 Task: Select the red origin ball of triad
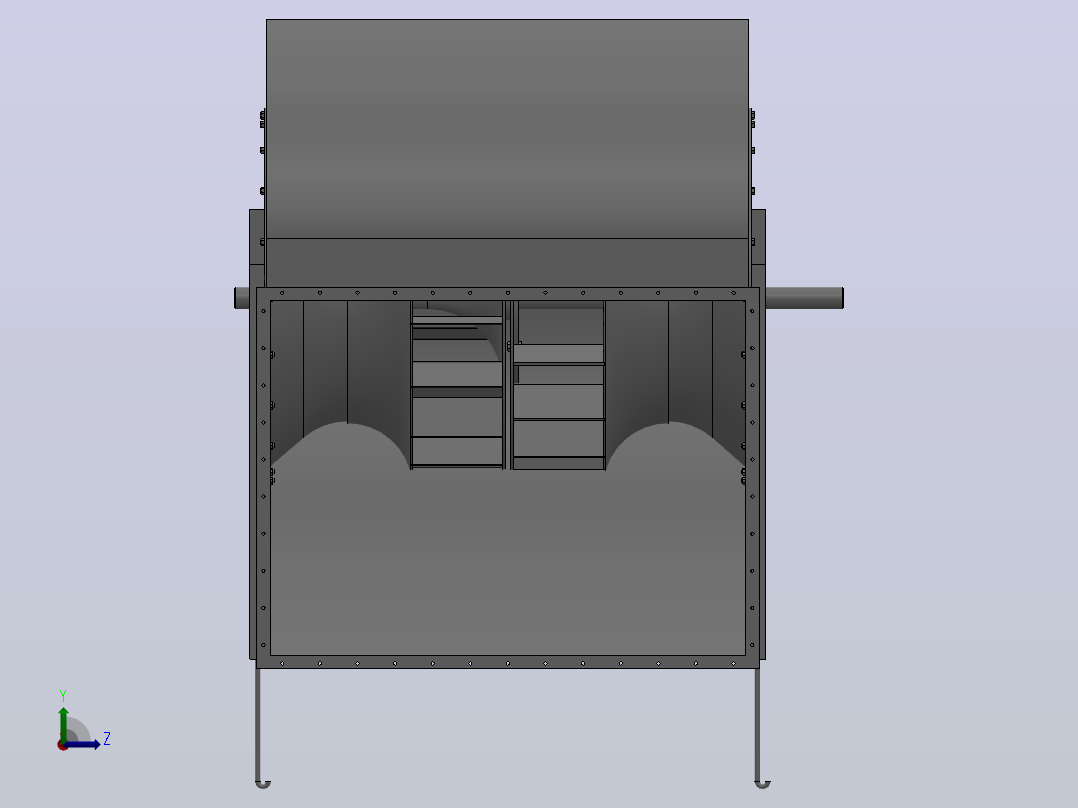click(62, 745)
